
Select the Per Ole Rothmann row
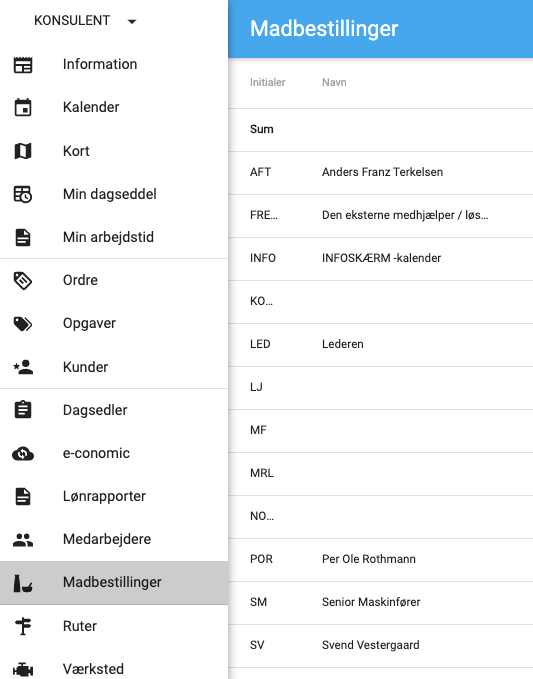(x=381, y=559)
